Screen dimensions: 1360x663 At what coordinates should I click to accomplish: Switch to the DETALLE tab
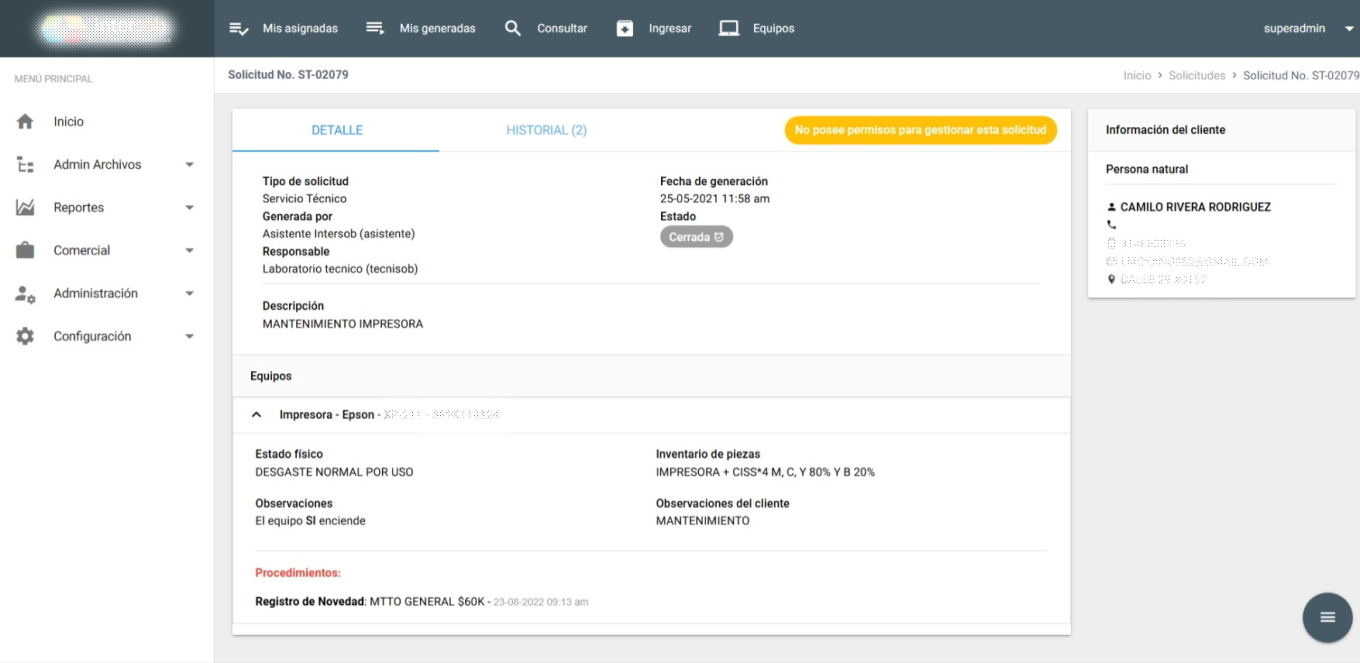tap(337, 130)
